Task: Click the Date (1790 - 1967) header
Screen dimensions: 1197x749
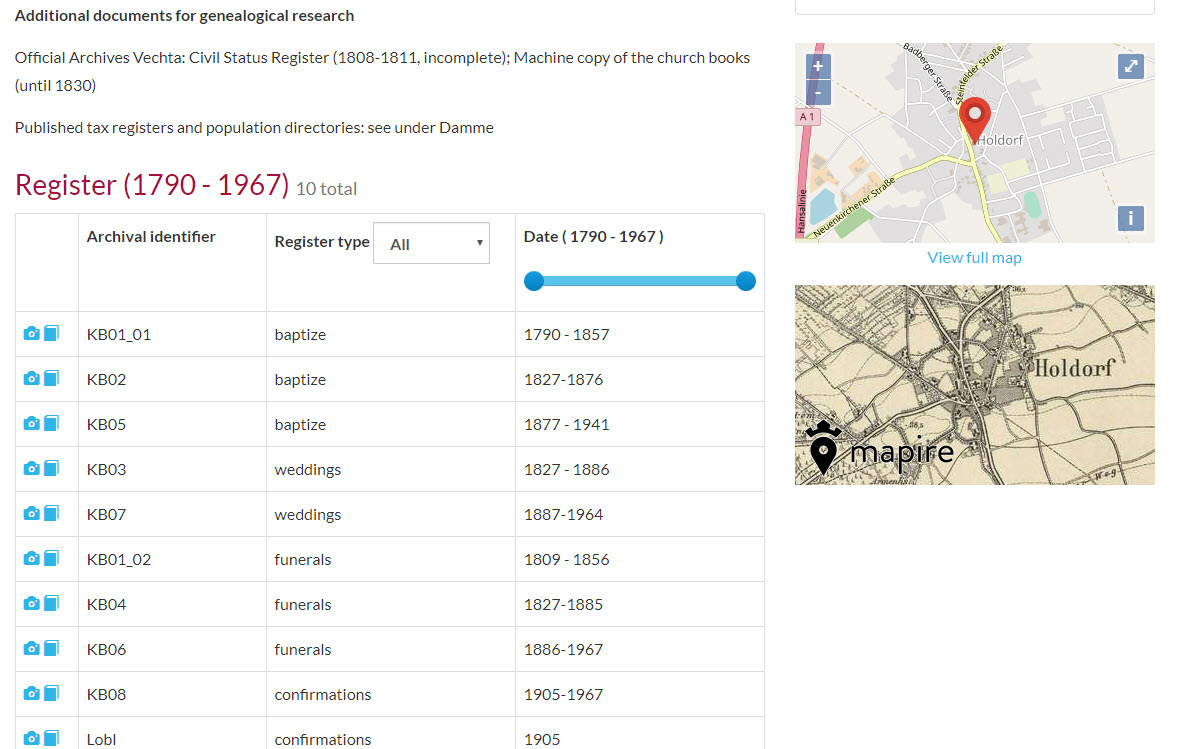Action: click(x=593, y=237)
